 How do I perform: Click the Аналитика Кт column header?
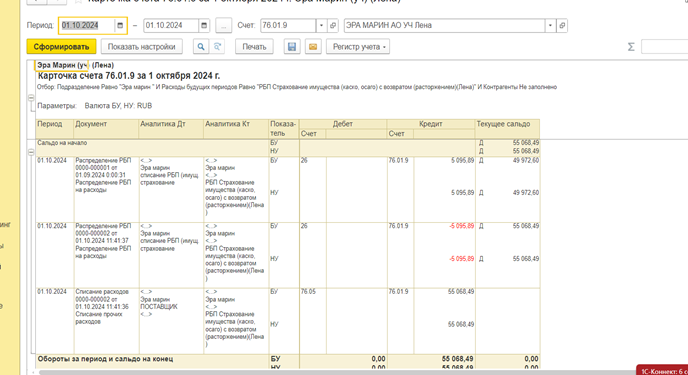pyautogui.click(x=236, y=129)
